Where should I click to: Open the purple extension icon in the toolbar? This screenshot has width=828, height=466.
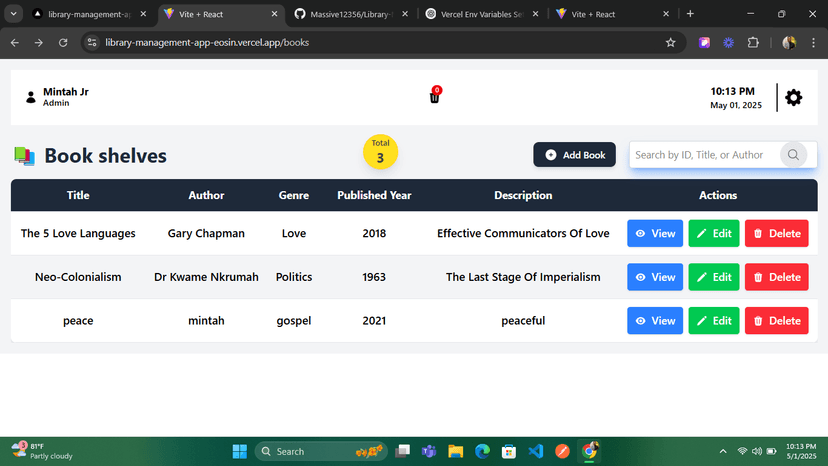[x=704, y=43]
